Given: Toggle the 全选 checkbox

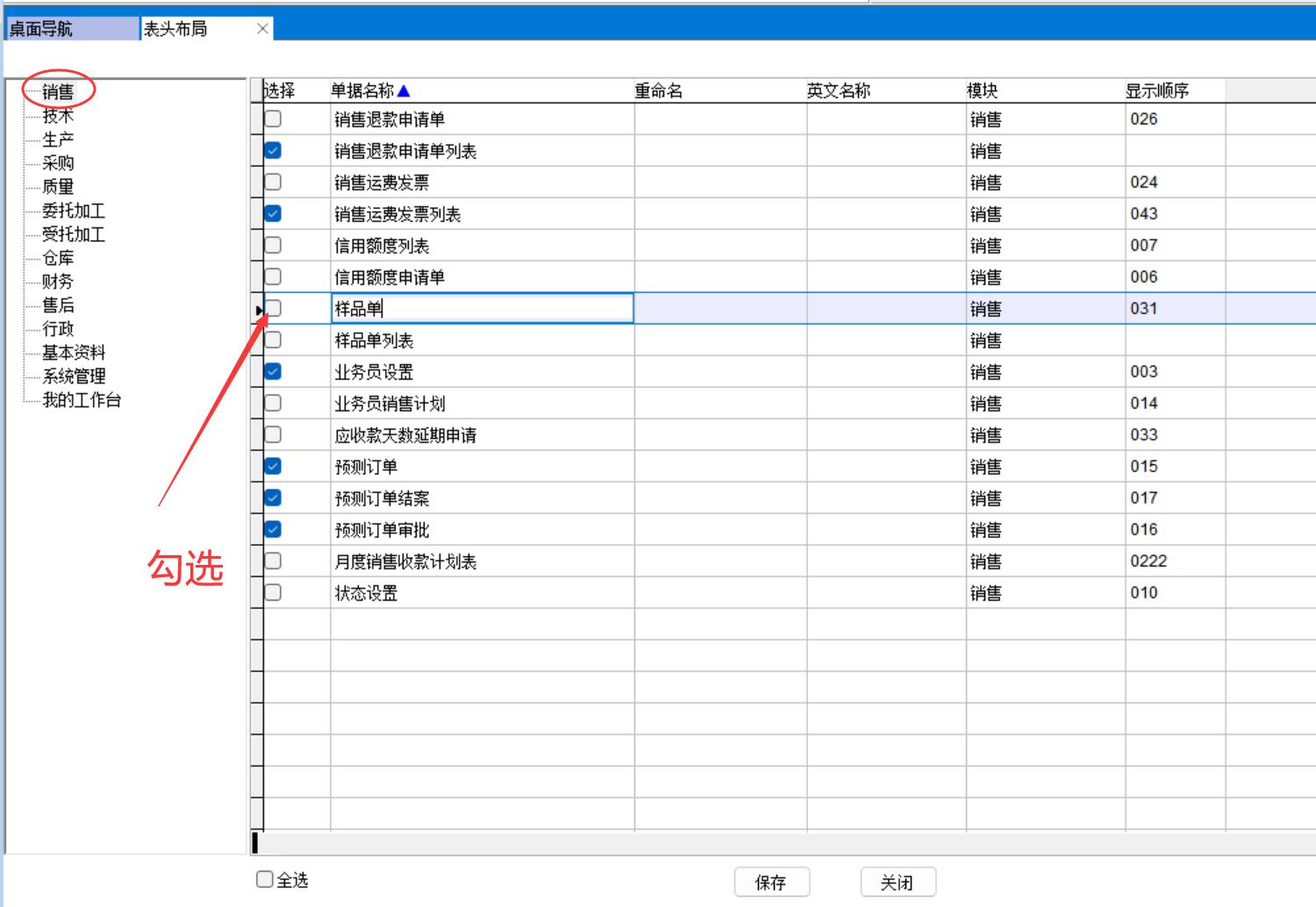Looking at the screenshot, I should [265, 879].
